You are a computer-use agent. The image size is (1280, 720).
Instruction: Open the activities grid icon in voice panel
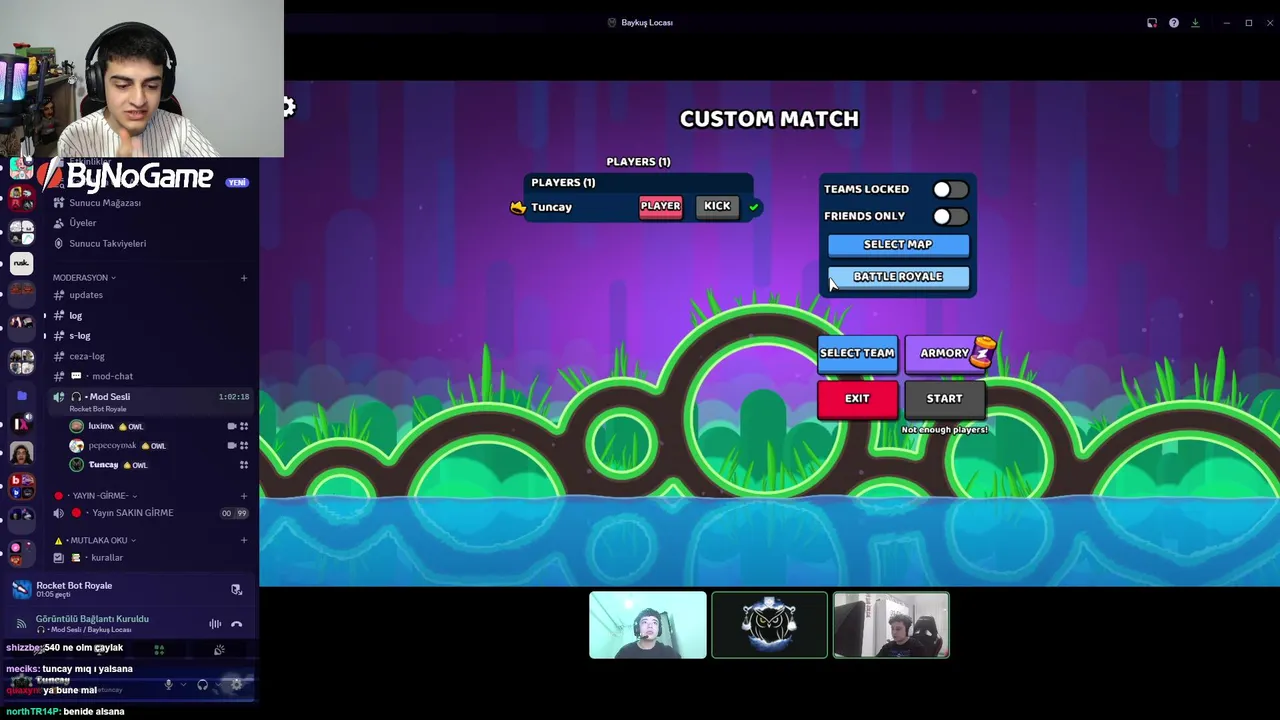159,650
